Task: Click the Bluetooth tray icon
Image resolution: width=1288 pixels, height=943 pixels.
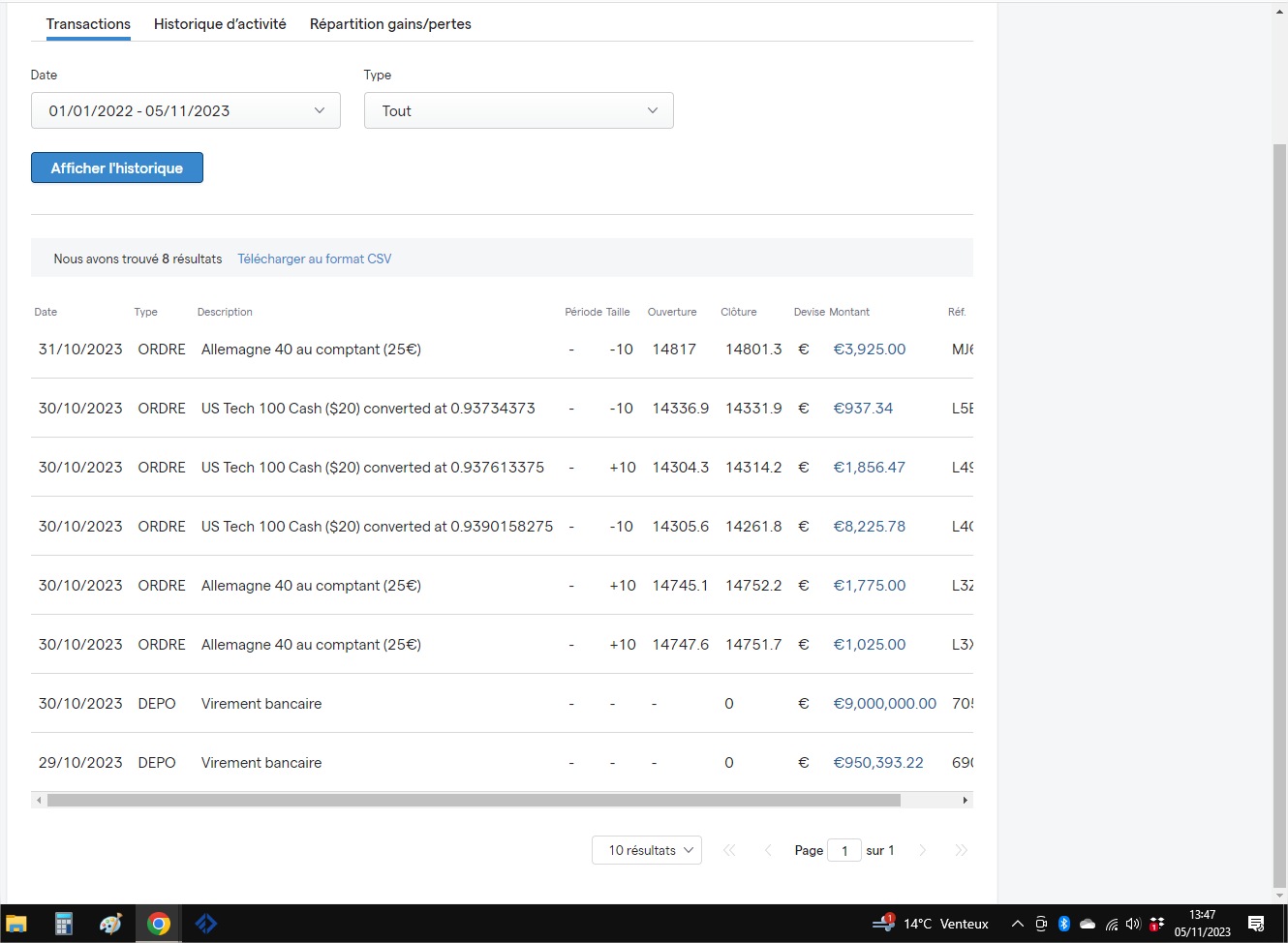Action: 1063,924
